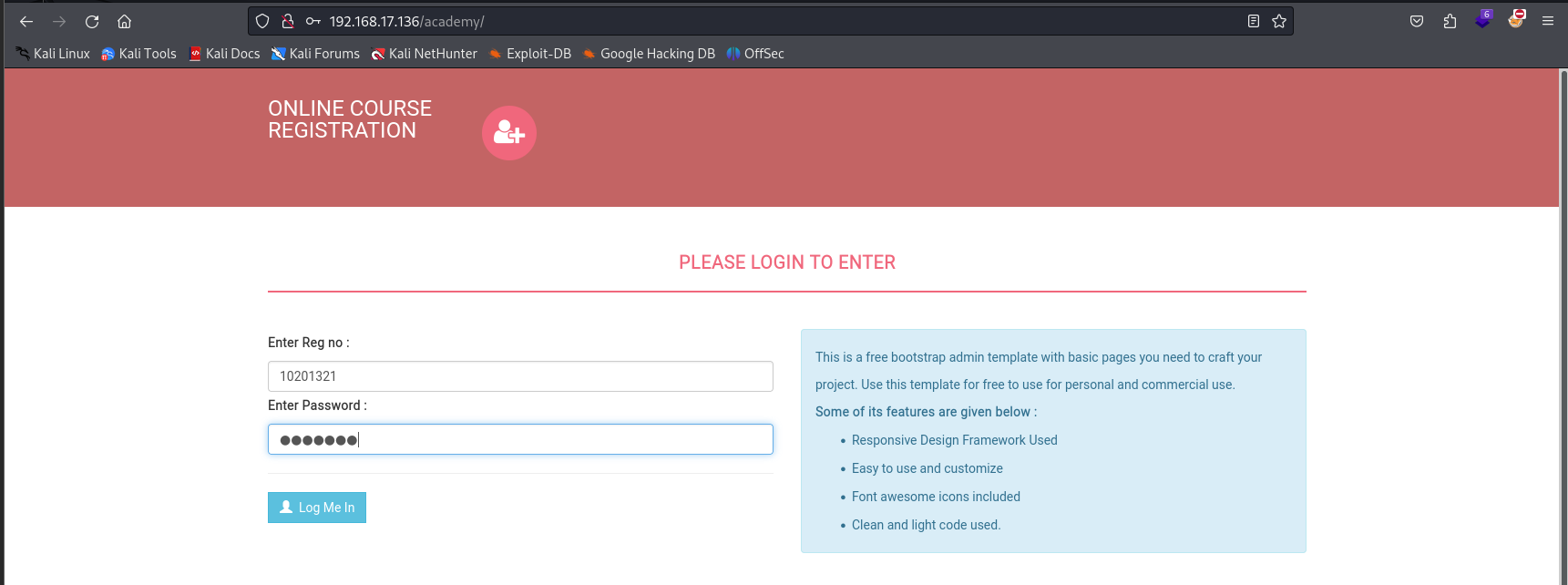This screenshot has width=1568, height=585.
Task: Bookmark this page with the star
Action: pos(1279,21)
